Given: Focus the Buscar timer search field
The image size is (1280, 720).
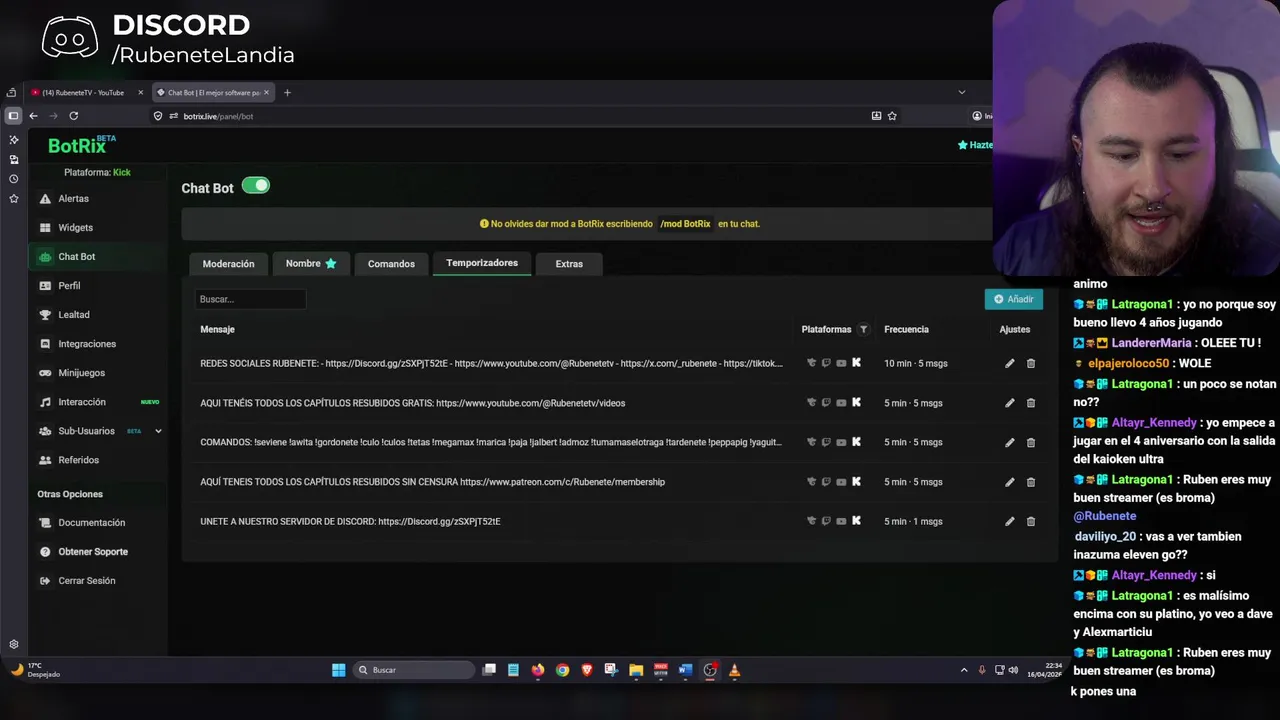Looking at the screenshot, I should point(250,299).
